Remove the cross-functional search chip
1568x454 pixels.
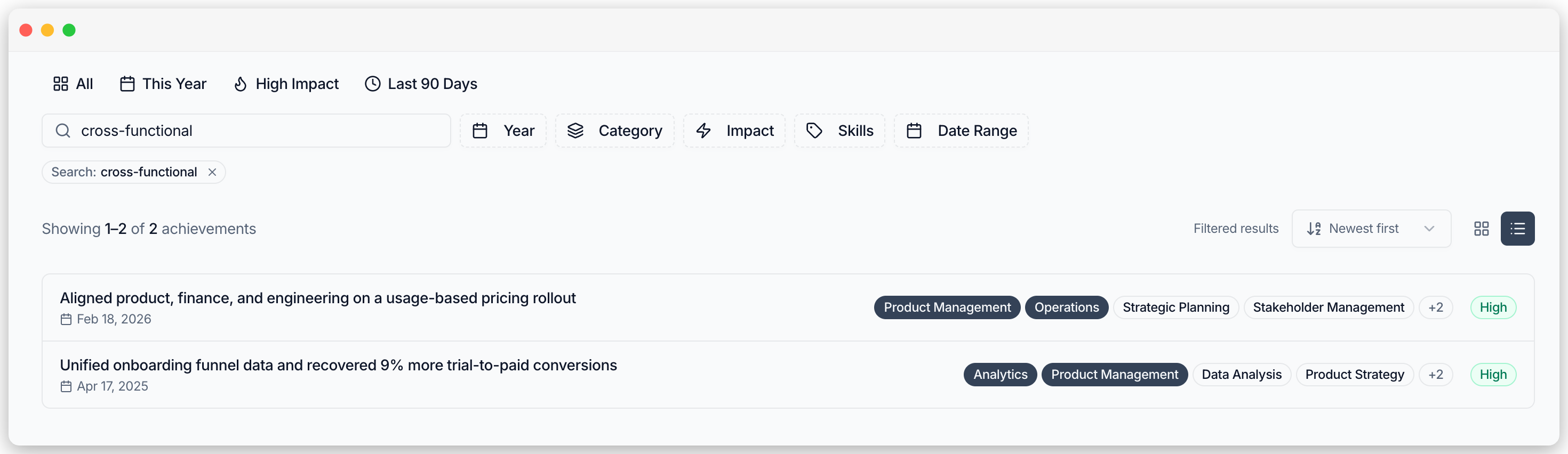(x=212, y=172)
